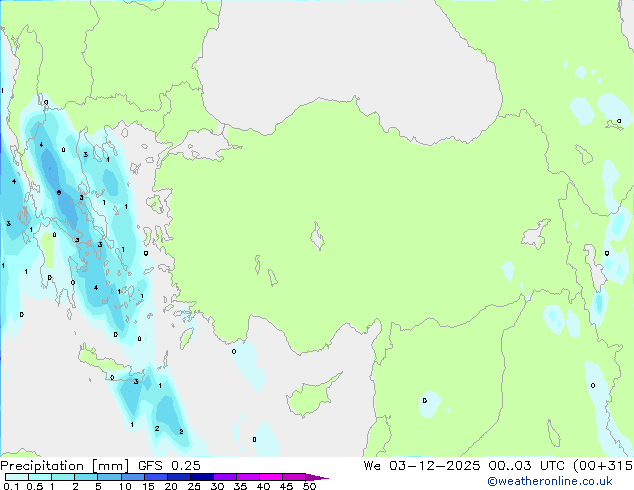Click the "0.5" legend scale label
The height and width of the screenshot is (490, 634).
pyautogui.click(x=35, y=486)
